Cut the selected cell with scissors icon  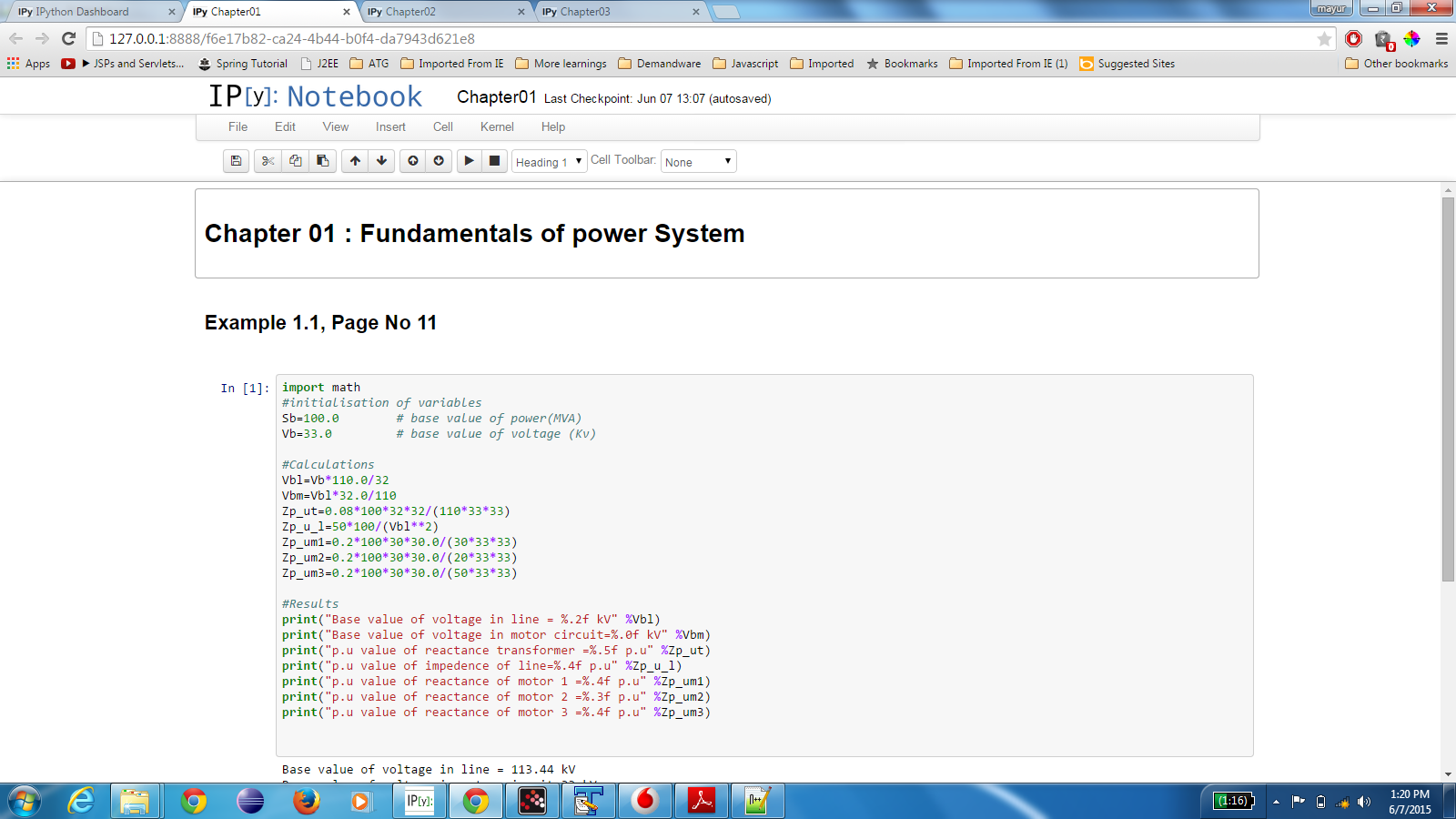[268, 161]
